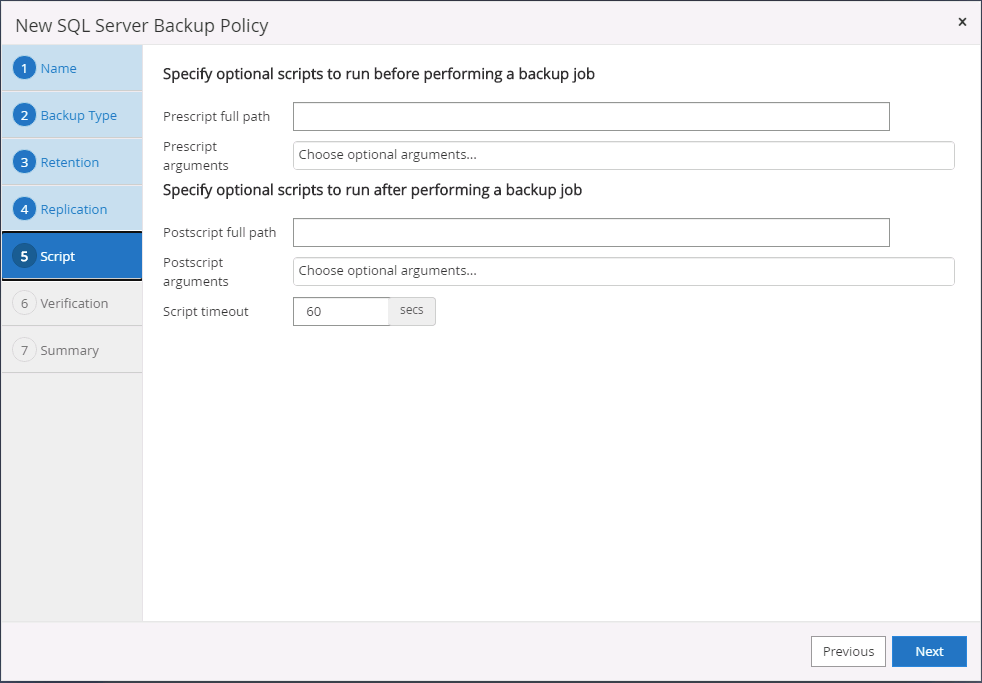This screenshot has height=683, width=982.
Task: Click the Next button
Action: point(929,652)
